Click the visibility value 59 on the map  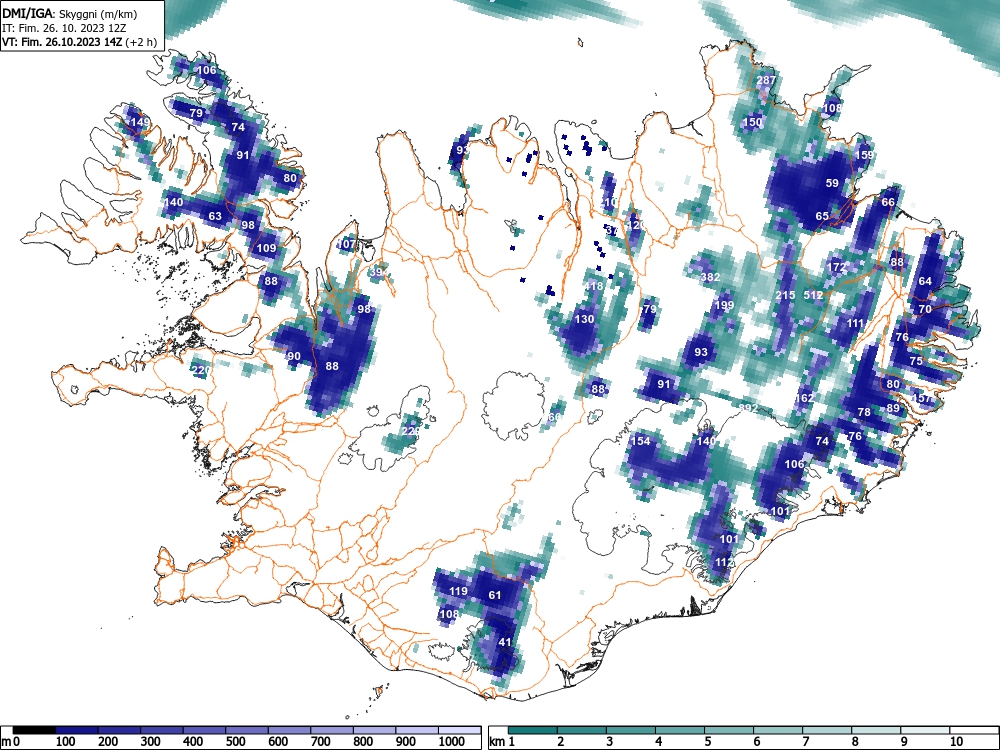pyautogui.click(x=832, y=183)
